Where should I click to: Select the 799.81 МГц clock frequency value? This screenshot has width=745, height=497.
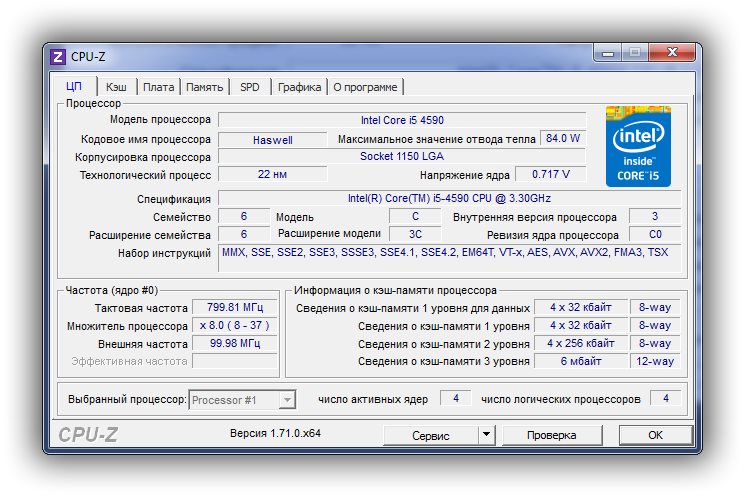point(235,307)
